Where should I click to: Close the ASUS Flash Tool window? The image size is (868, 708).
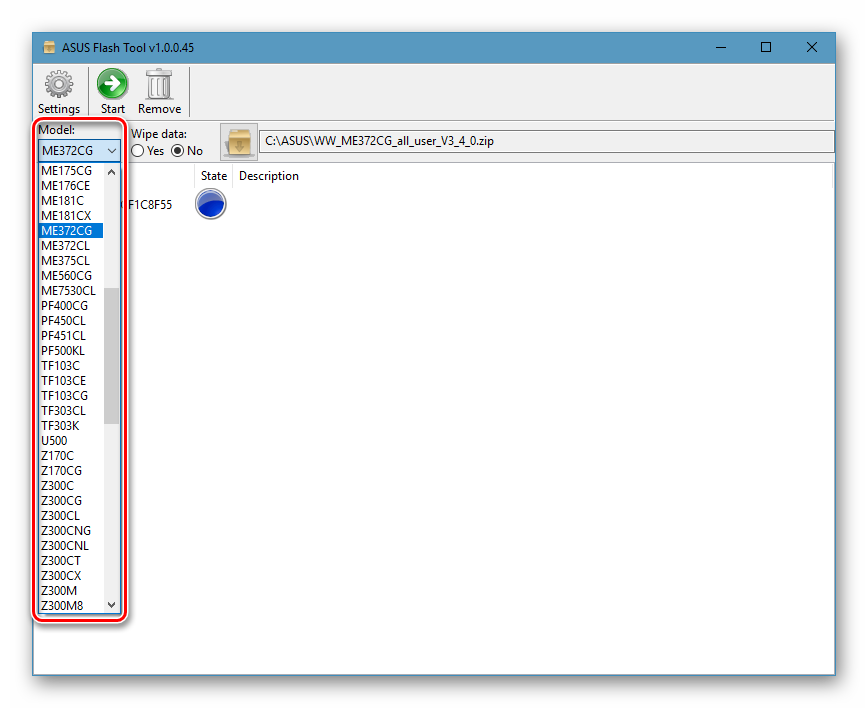point(812,47)
